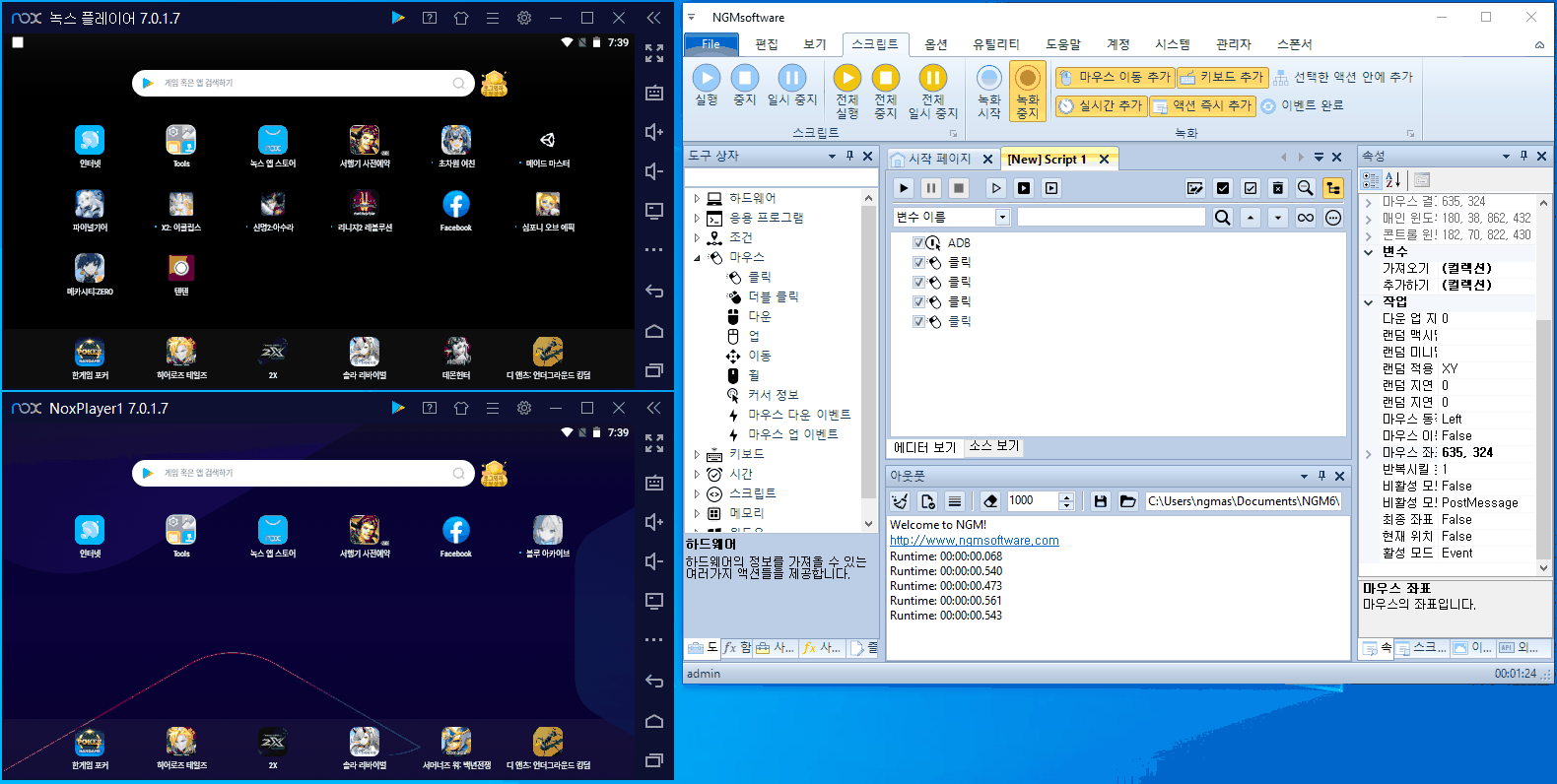1557x784 pixels.
Task: Switch to the 소스 보기 tab
Action: coord(994,446)
